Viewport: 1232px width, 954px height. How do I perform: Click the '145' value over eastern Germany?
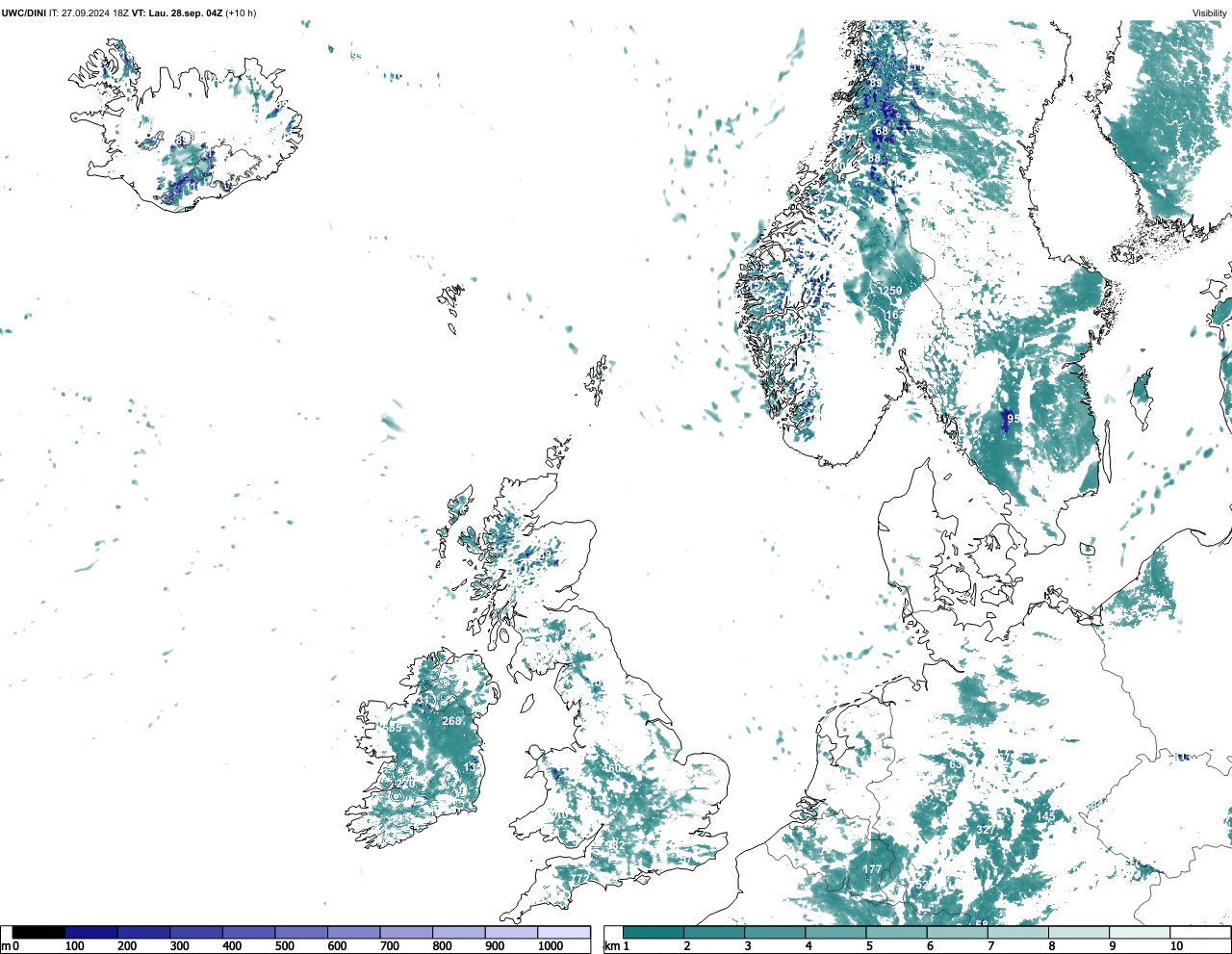(x=1046, y=816)
